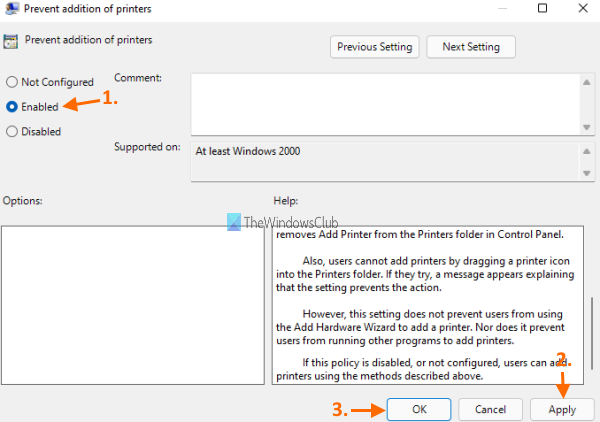
Task: Set the policy to Disabled
Action: (12, 131)
